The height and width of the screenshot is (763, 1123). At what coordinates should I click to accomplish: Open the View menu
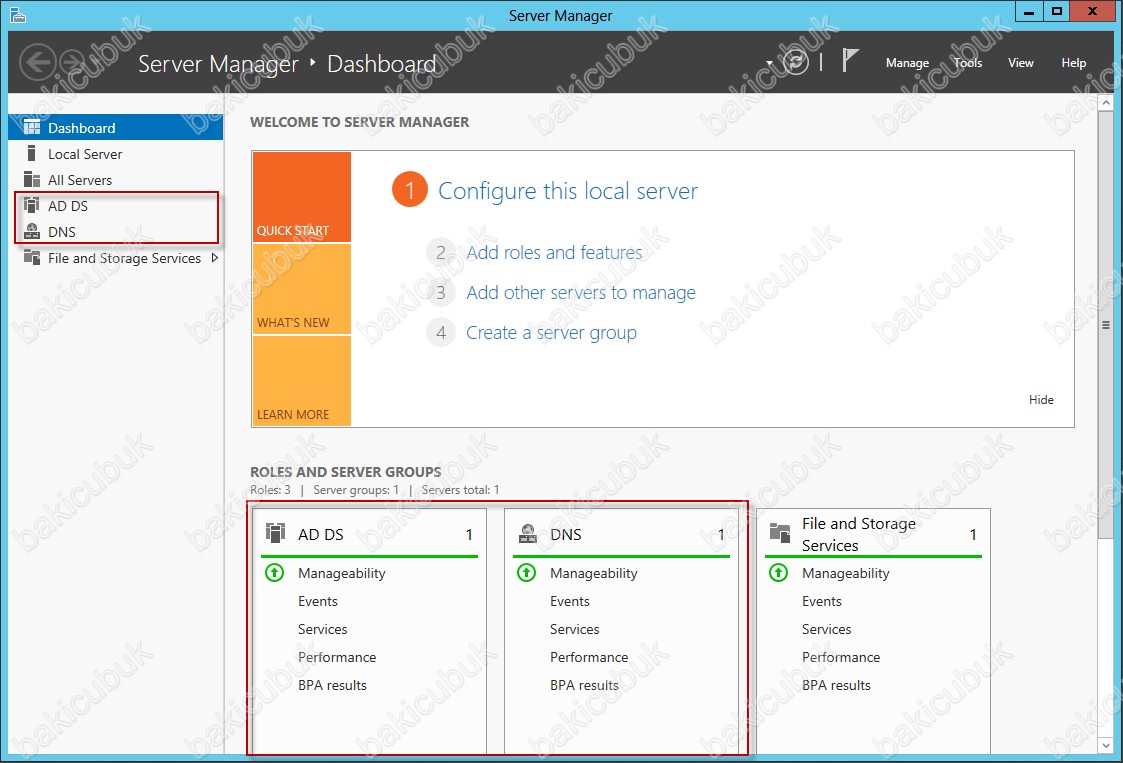(x=1021, y=63)
